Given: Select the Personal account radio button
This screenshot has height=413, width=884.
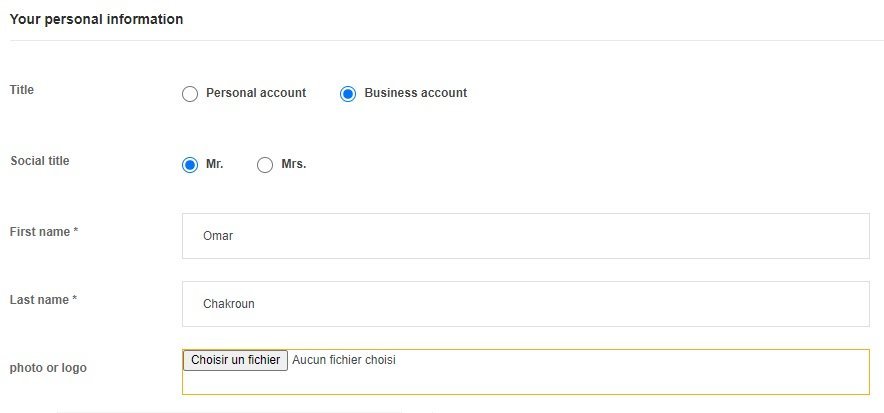Looking at the screenshot, I should click(x=190, y=94).
